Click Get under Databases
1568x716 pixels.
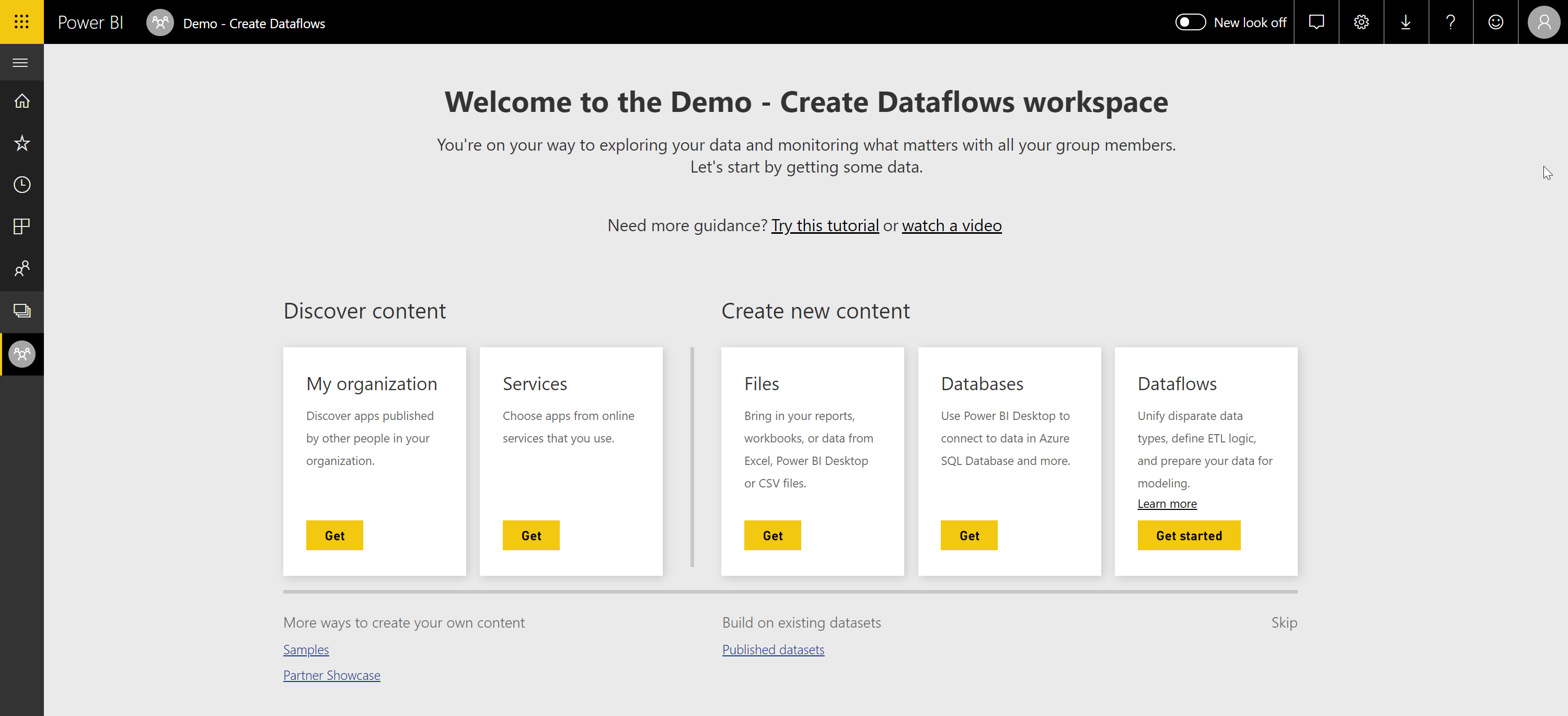(969, 535)
